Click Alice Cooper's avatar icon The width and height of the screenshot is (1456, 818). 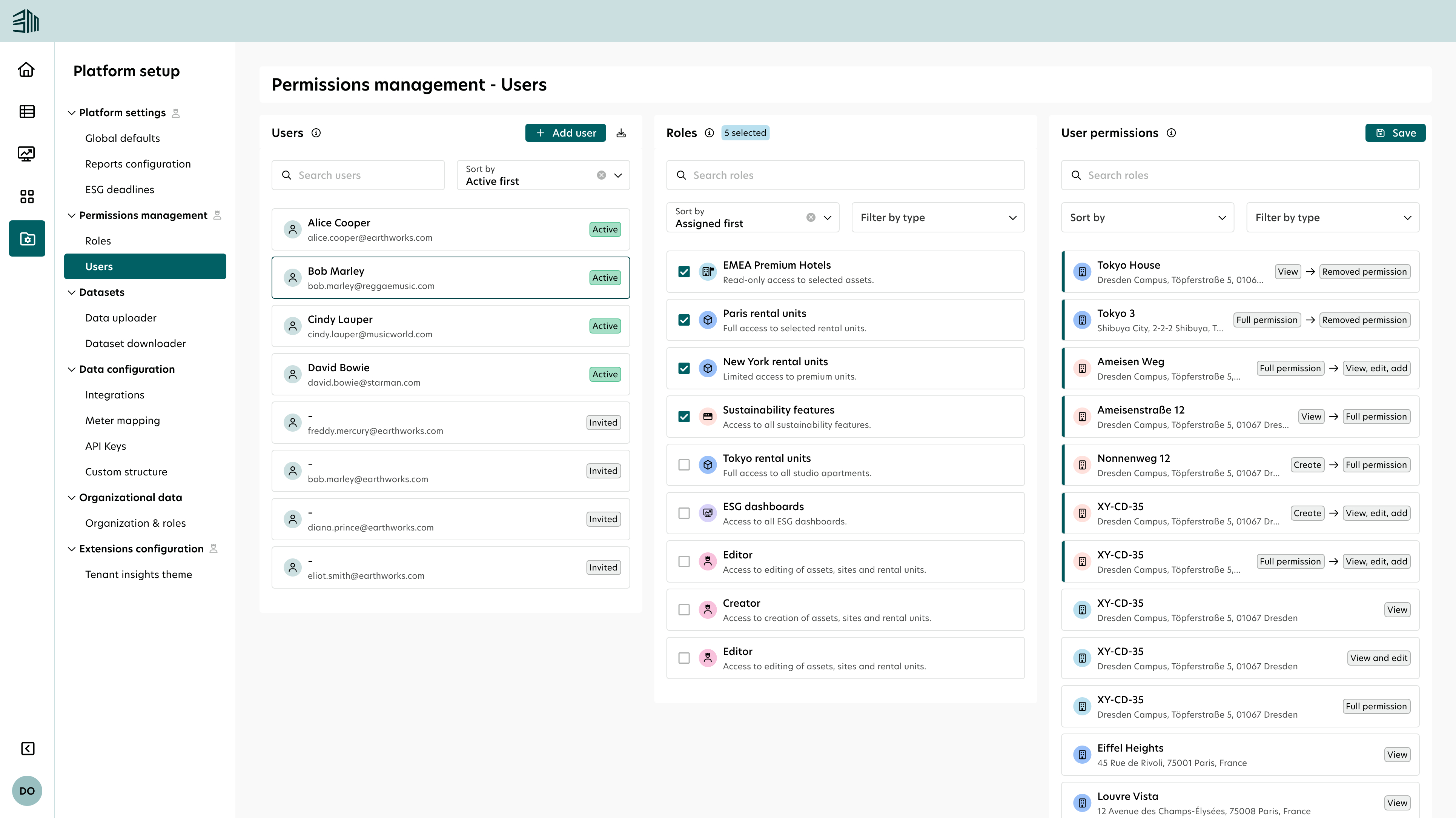[x=292, y=229]
